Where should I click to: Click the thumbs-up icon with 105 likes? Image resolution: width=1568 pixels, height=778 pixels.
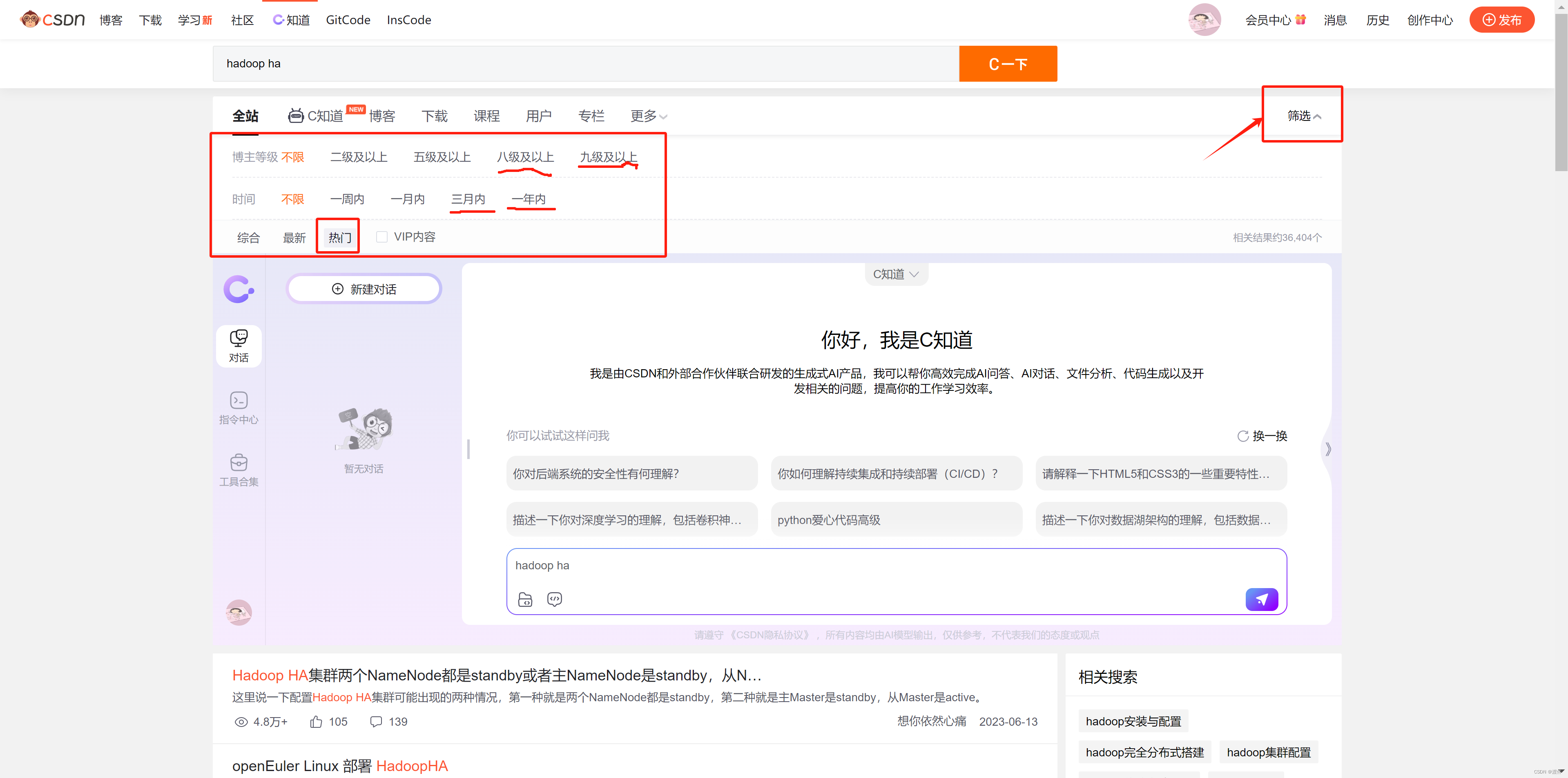pos(316,721)
